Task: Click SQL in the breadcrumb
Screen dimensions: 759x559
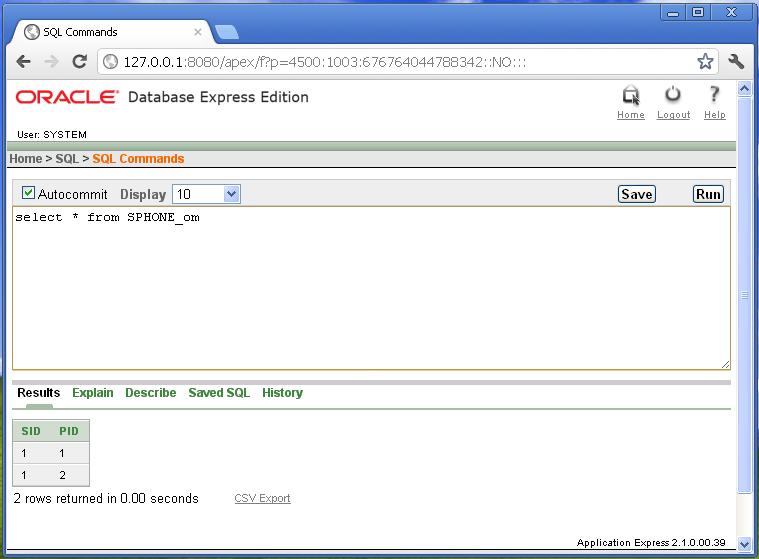Action: [67, 159]
